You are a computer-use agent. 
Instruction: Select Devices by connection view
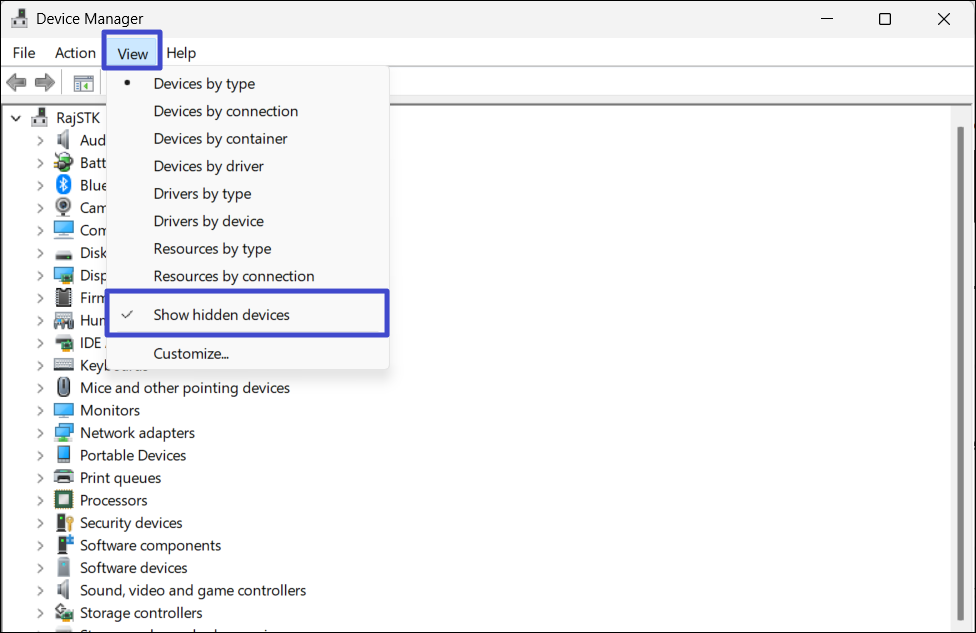225,111
